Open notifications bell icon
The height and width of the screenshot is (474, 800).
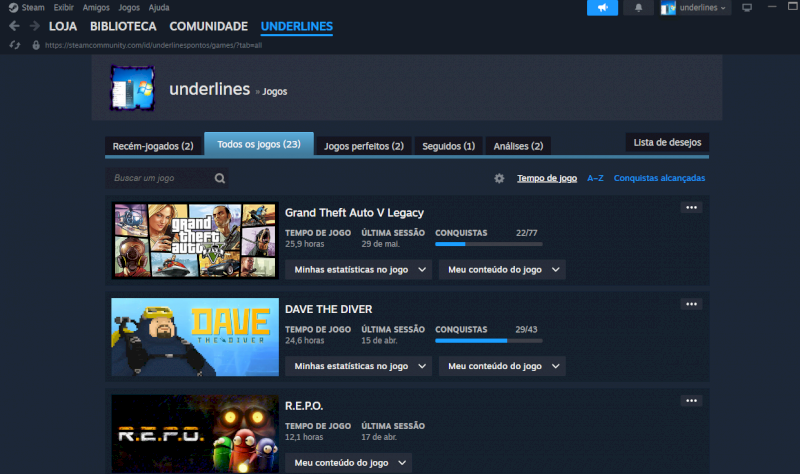(x=639, y=8)
